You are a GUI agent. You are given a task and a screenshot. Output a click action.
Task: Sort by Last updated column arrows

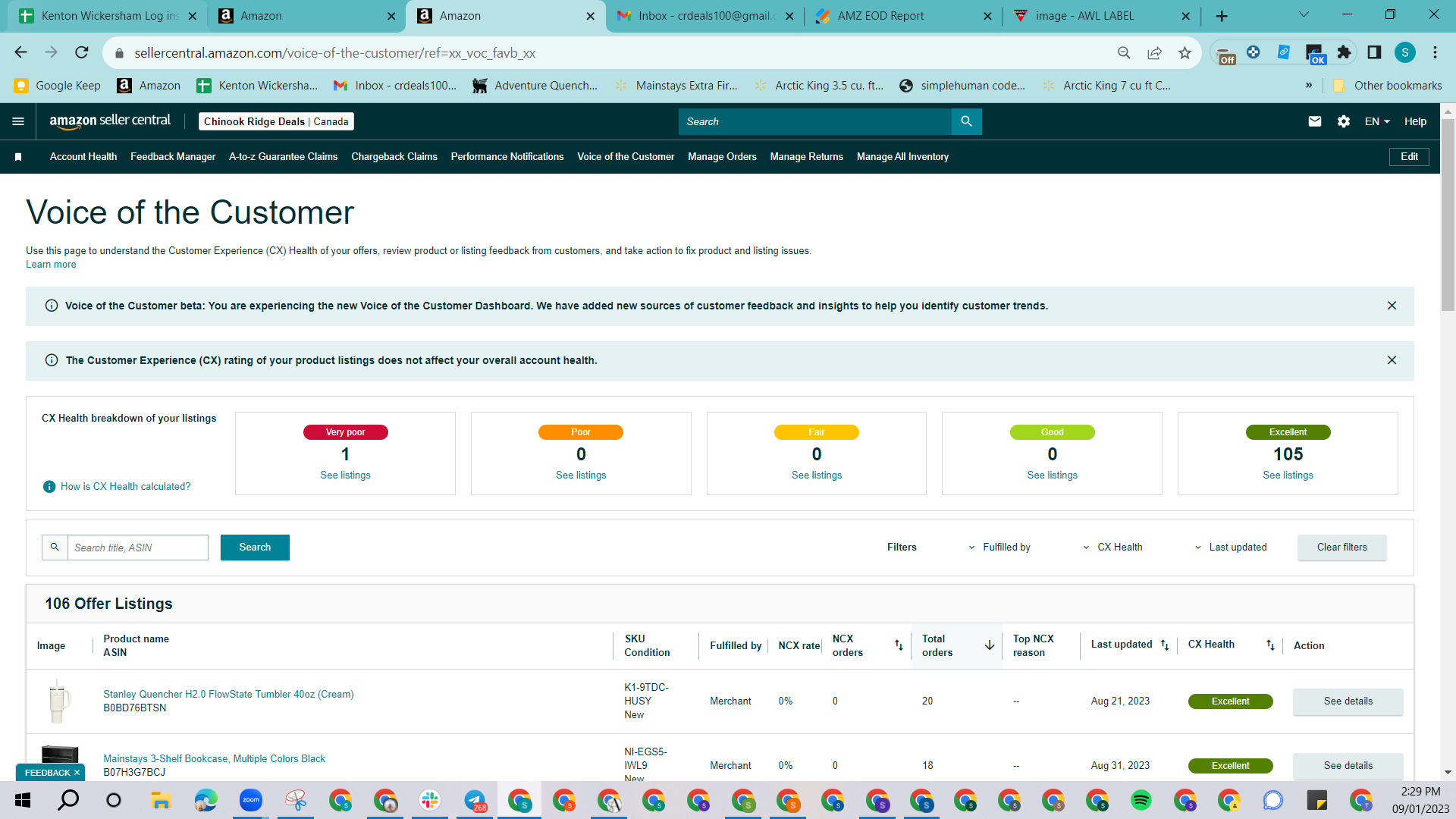click(1165, 645)
